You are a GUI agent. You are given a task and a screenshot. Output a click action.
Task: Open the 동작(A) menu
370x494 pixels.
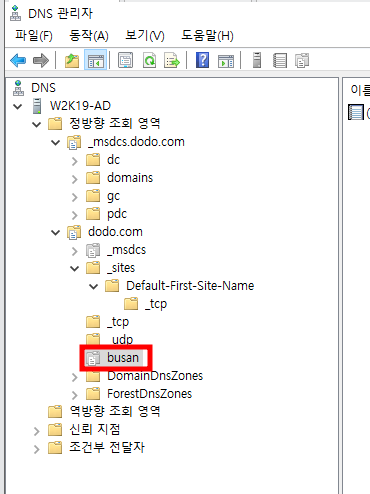coord(89,35)
